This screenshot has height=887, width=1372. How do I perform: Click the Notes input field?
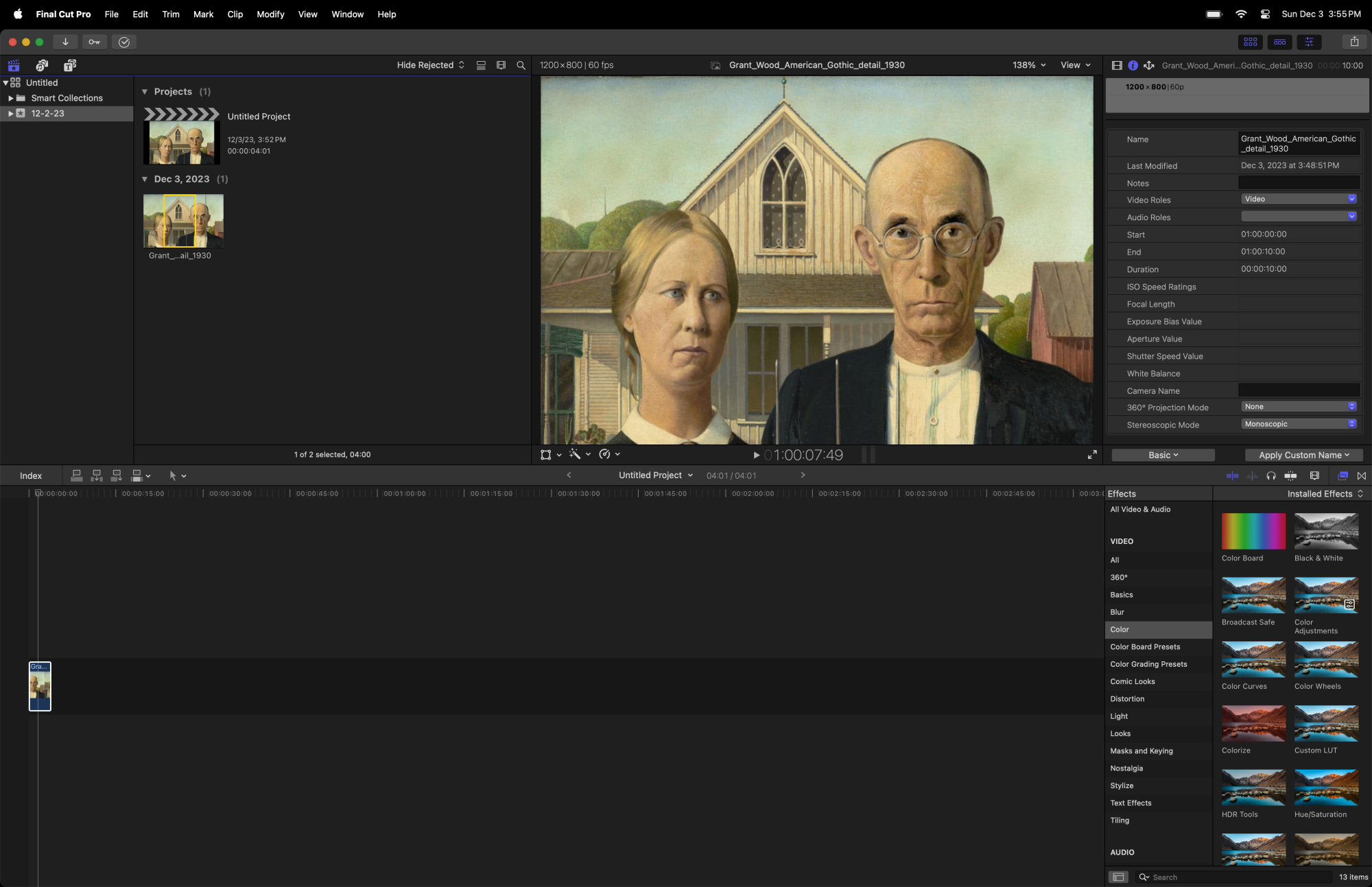coord(1299,182)
